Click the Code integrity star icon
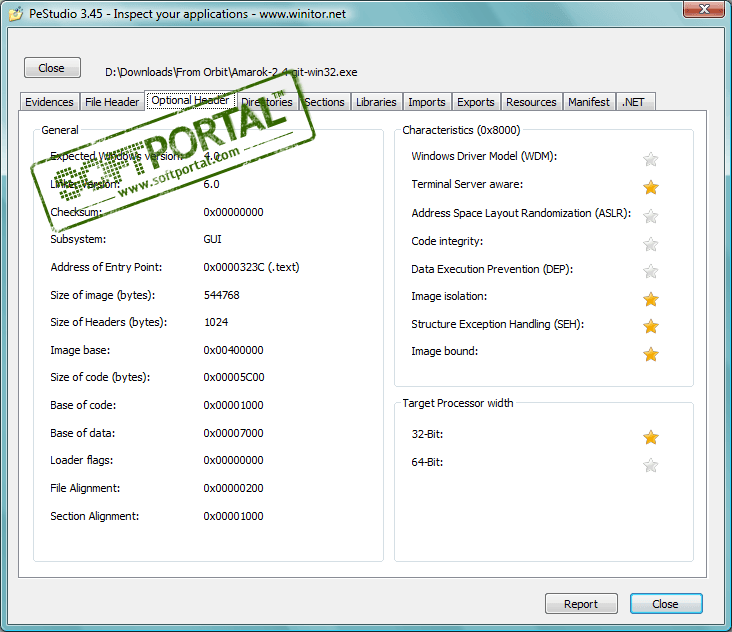Screen dimensions: 732x632 (x=650, y=244)
